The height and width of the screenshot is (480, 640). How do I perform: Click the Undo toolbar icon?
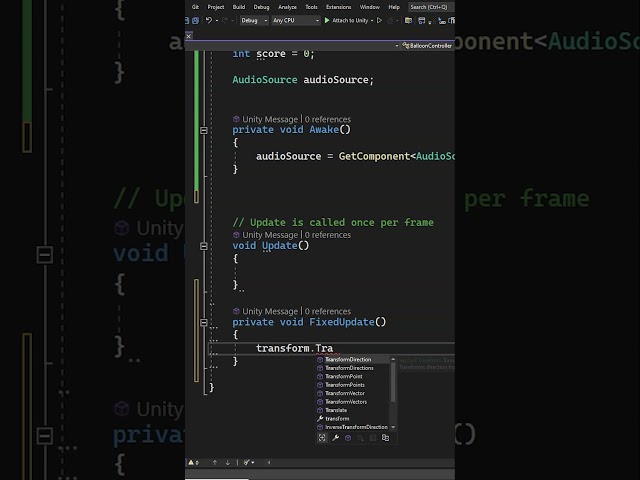(209, 20)
